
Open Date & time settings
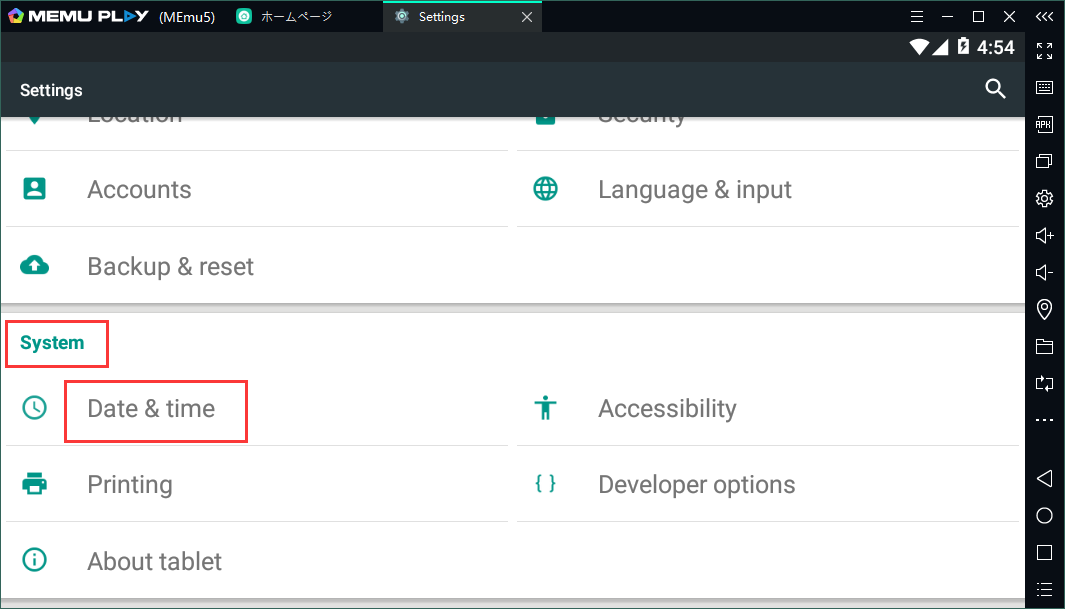tap(151, 408)
